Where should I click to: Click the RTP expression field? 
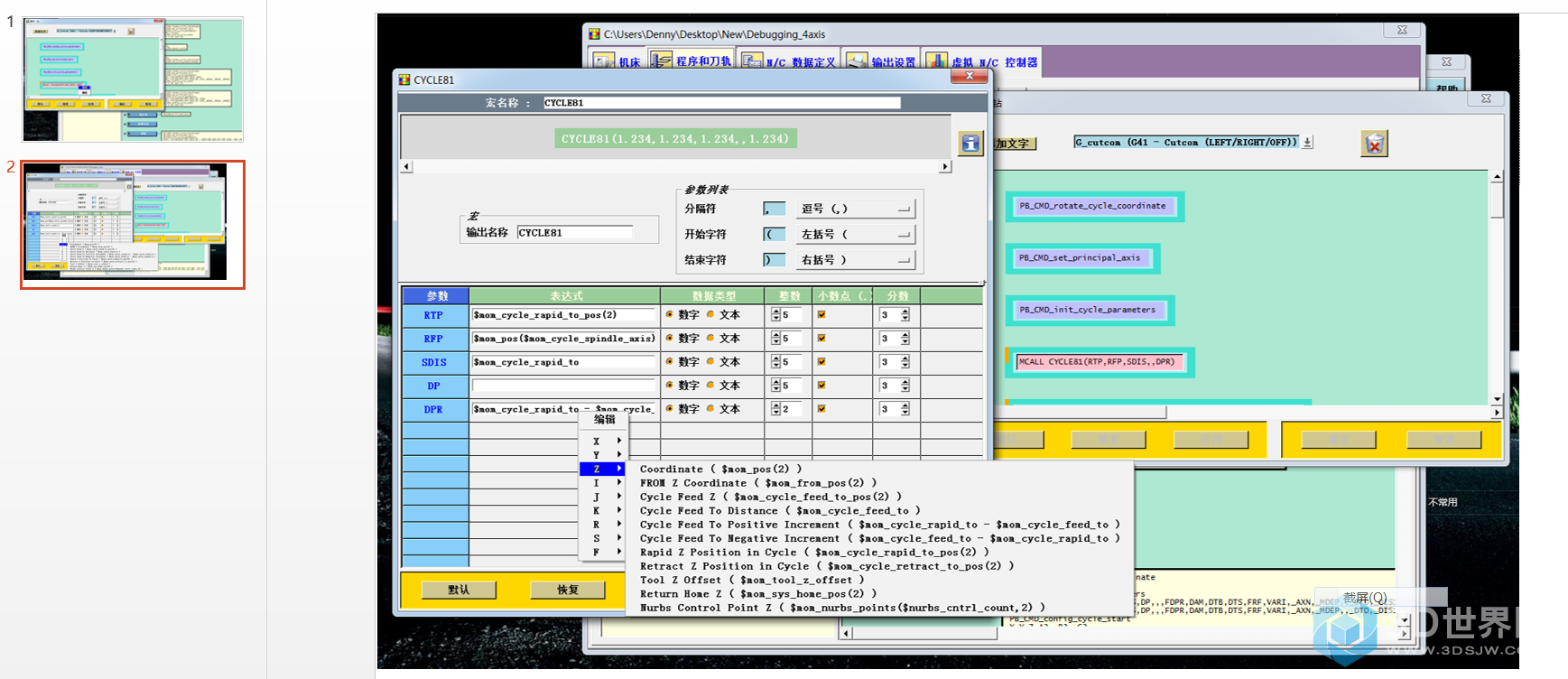[563, 315]
